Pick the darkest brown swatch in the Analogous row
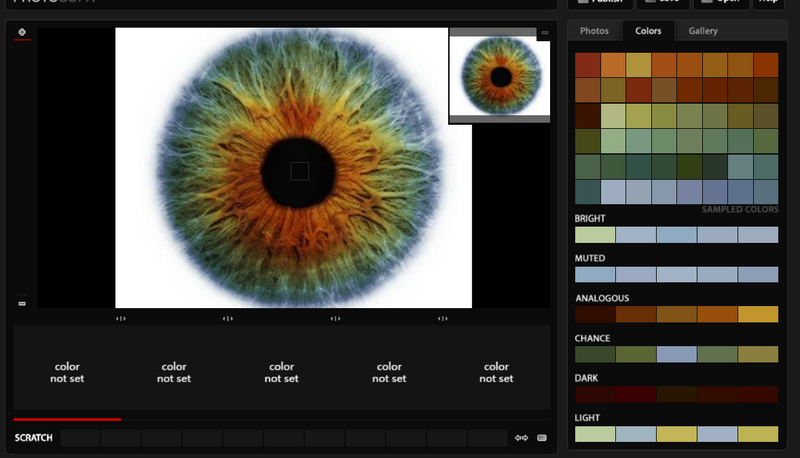This screenshot has height=458, width=800. (595, 314)
